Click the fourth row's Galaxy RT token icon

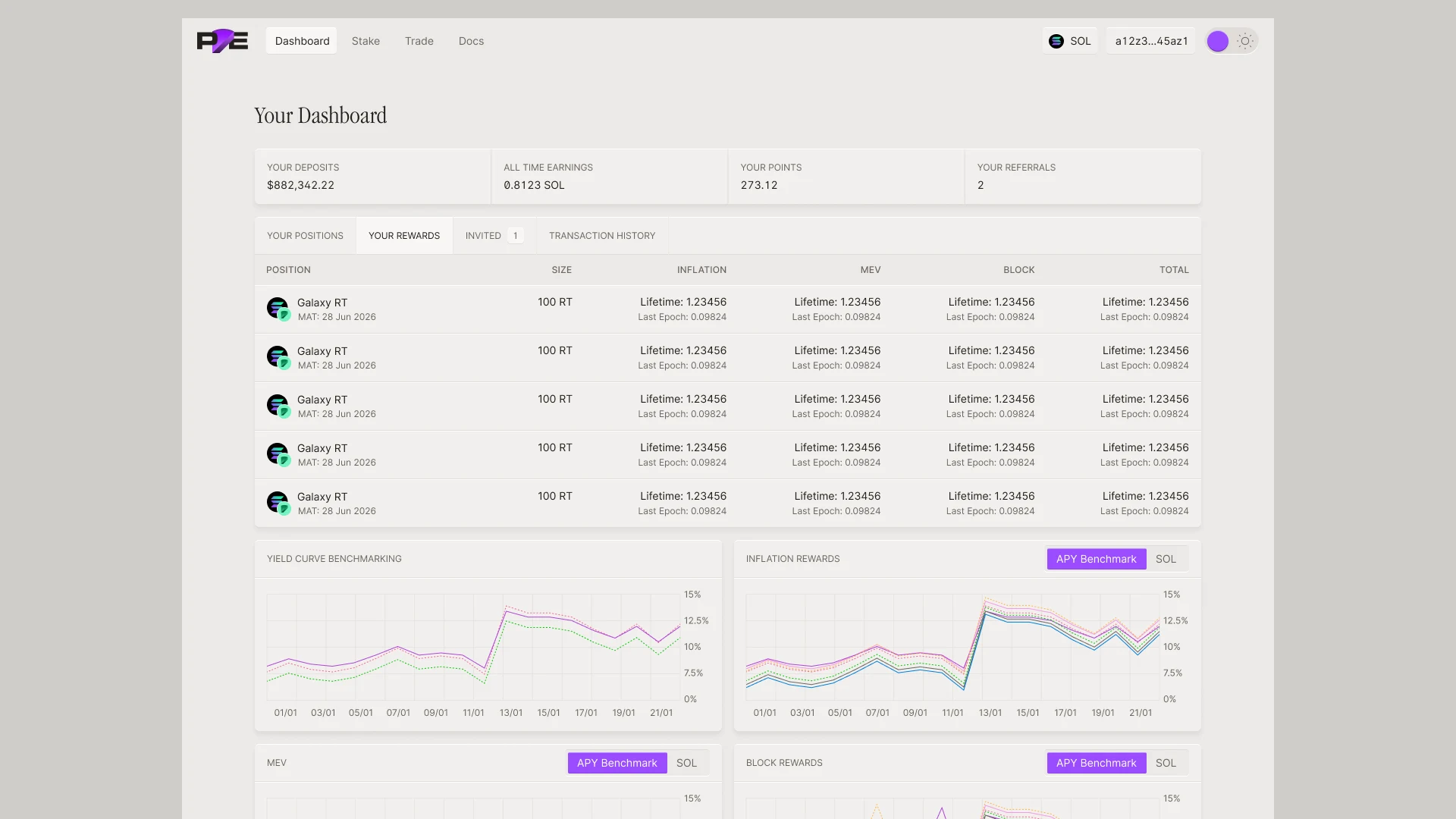(x=278, y=454)
